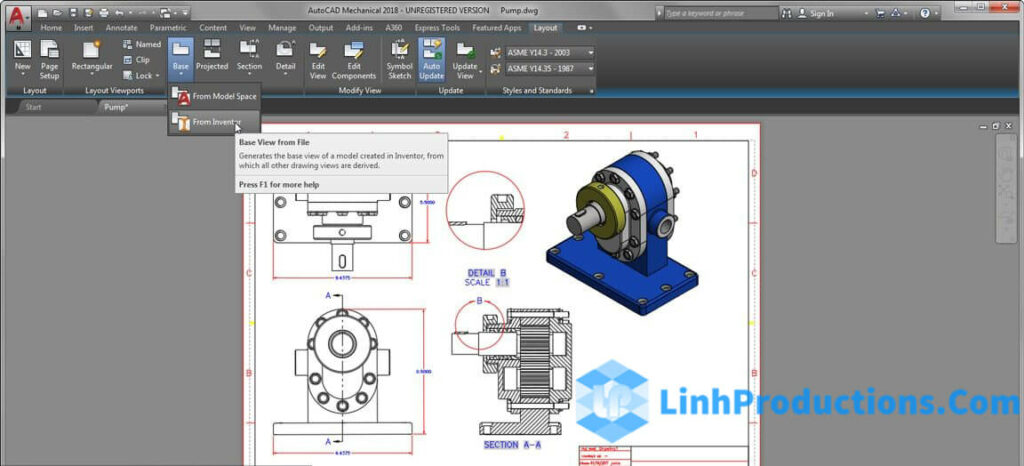The height and width of the screenshot is (466, 1024).
Task: Switch to the Pump document tab
Action: point(116,107)
